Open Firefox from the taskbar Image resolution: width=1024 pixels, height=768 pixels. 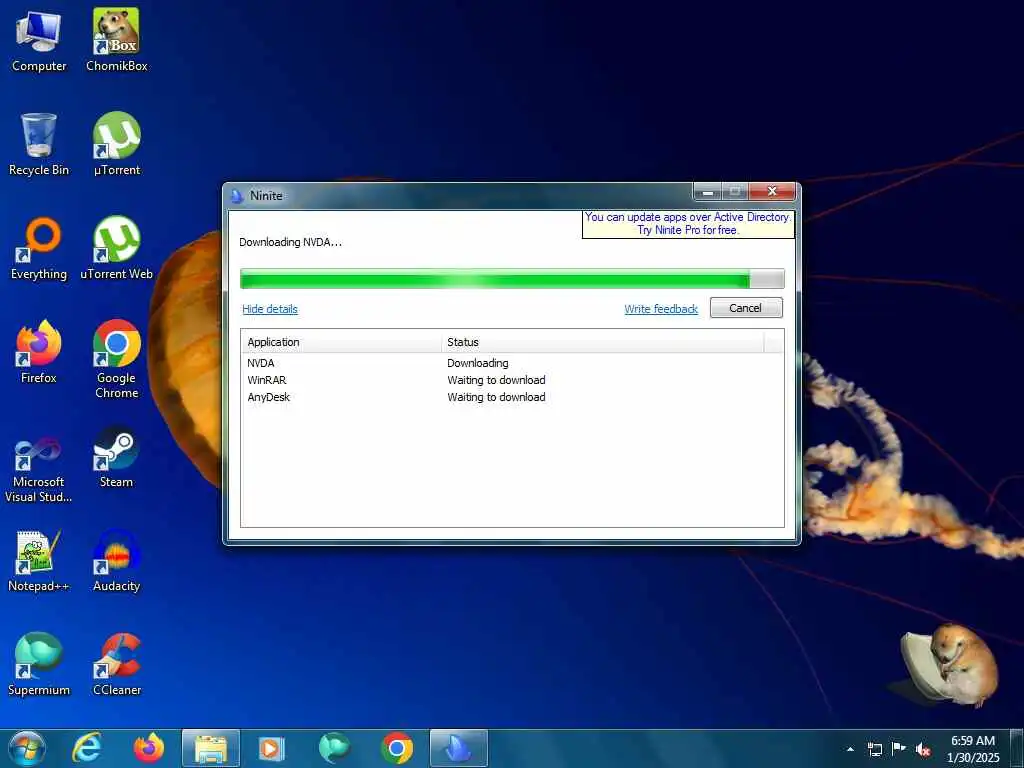pyautogui.click(x=148, y=748)
